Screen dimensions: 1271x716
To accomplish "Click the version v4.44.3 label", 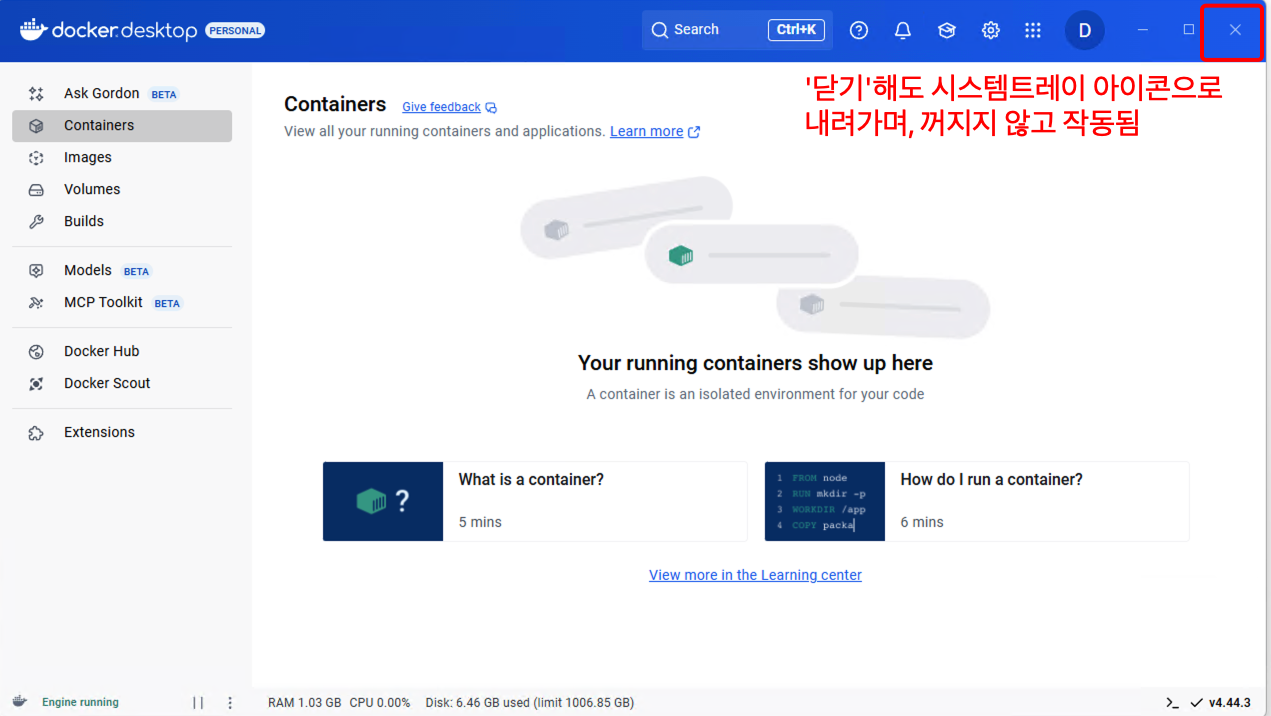I will [1230, 703].
